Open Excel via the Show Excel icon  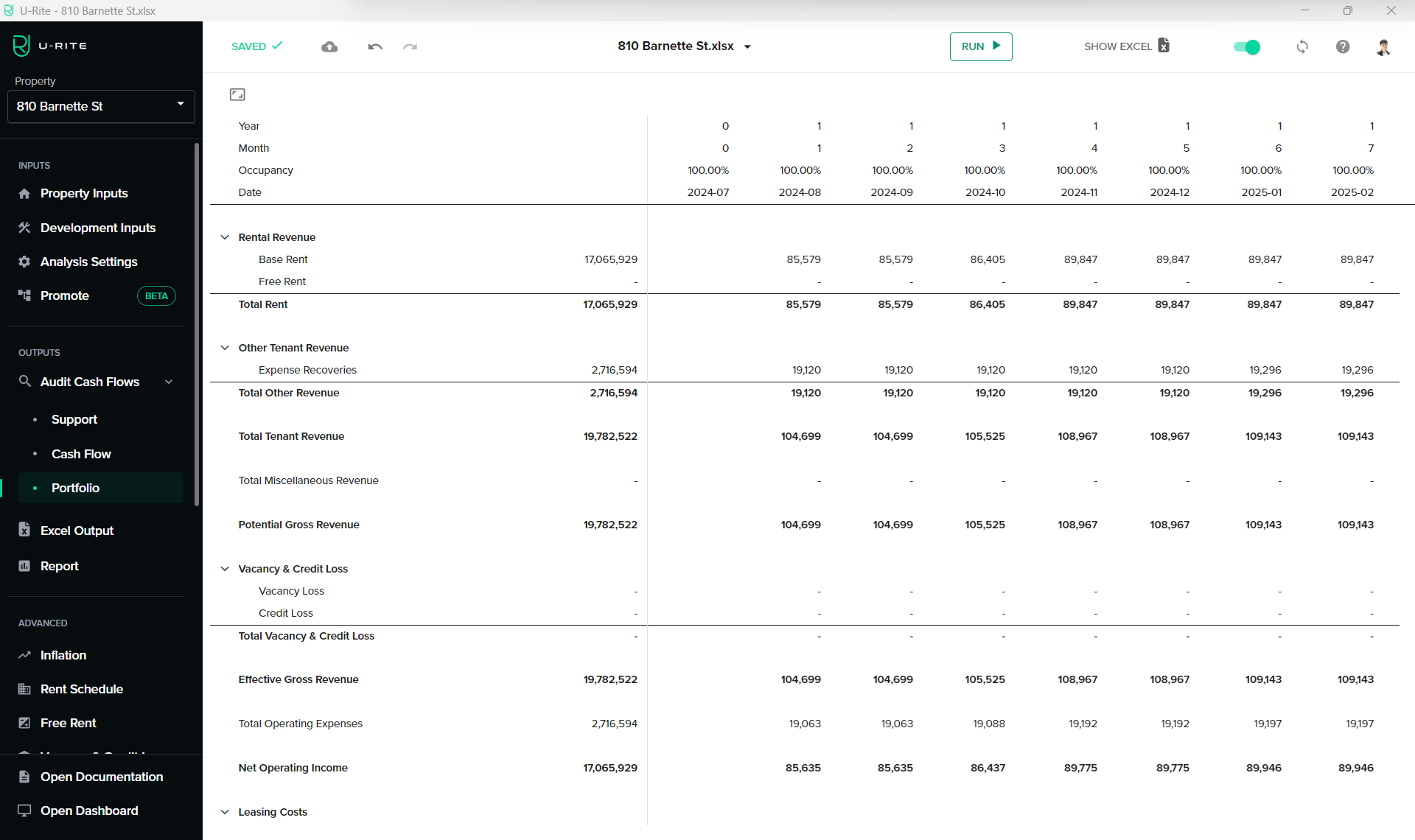tap(1163, 46)
